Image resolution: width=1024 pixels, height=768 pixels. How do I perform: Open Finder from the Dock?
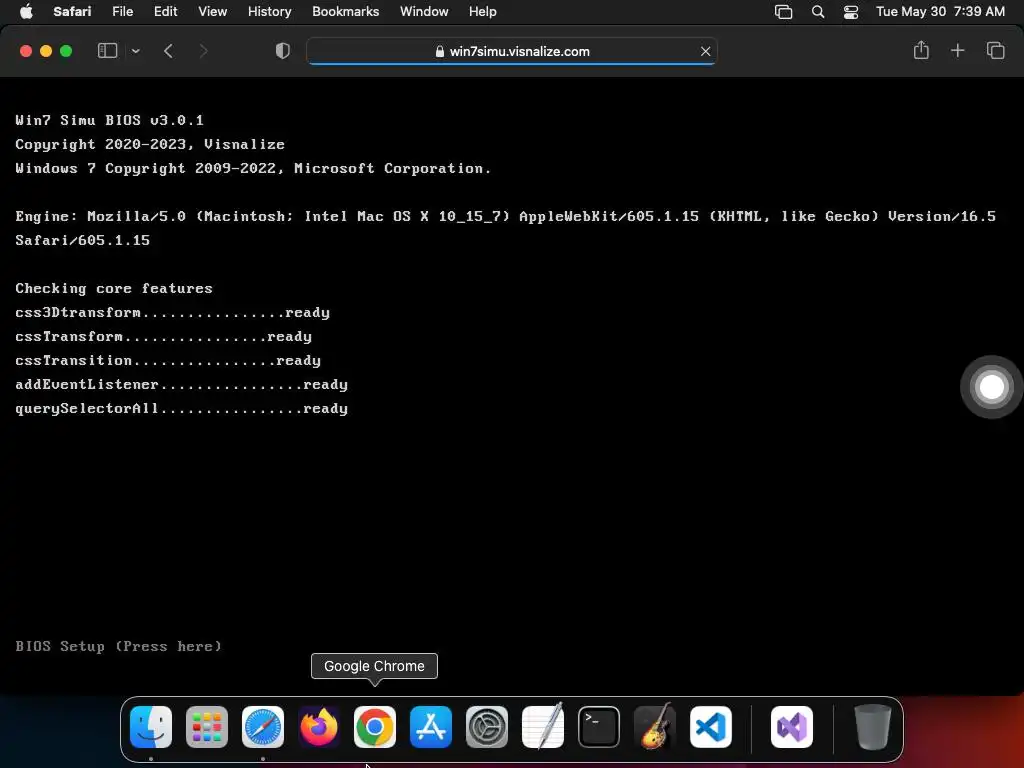pos(151,727)
